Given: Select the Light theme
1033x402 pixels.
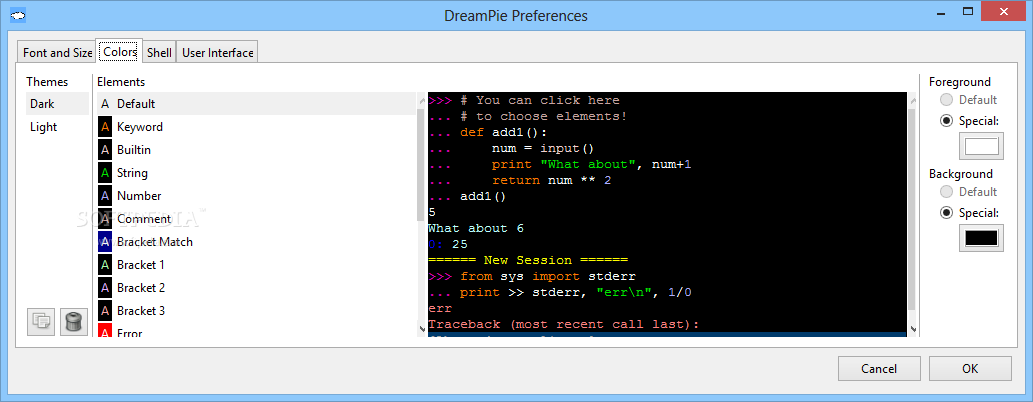Looking at the screenshot, I should pyautogui.click(x=57, y=127).
